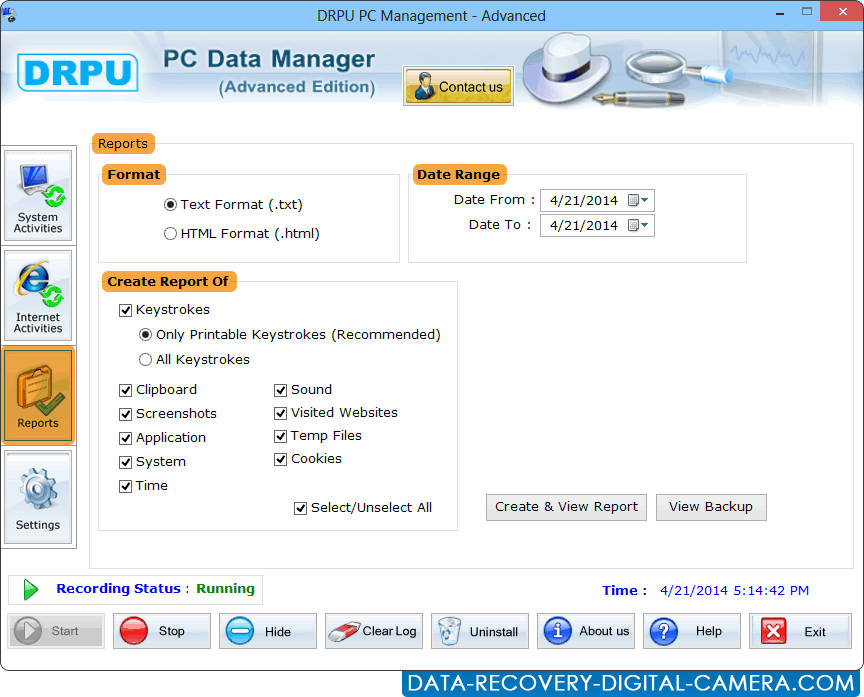Image resolution: width=864 pixels, height=697 pixels.
Task: Switch to Settings tab label
Action: point(38,525)
